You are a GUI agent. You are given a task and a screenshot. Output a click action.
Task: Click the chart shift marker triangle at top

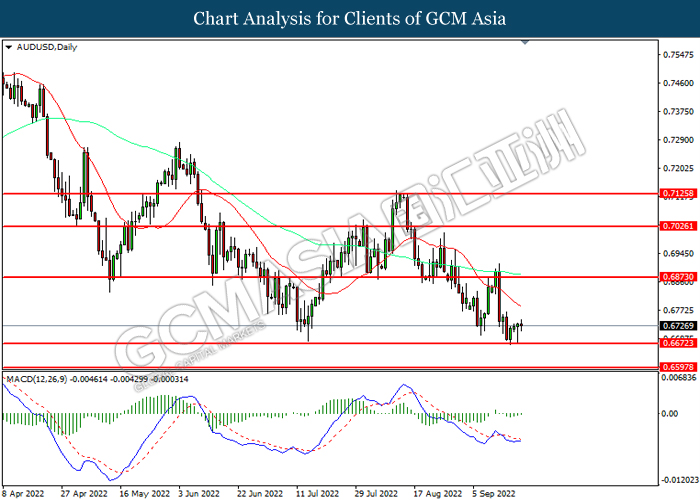pyautogui.click(x=525, y=42)
